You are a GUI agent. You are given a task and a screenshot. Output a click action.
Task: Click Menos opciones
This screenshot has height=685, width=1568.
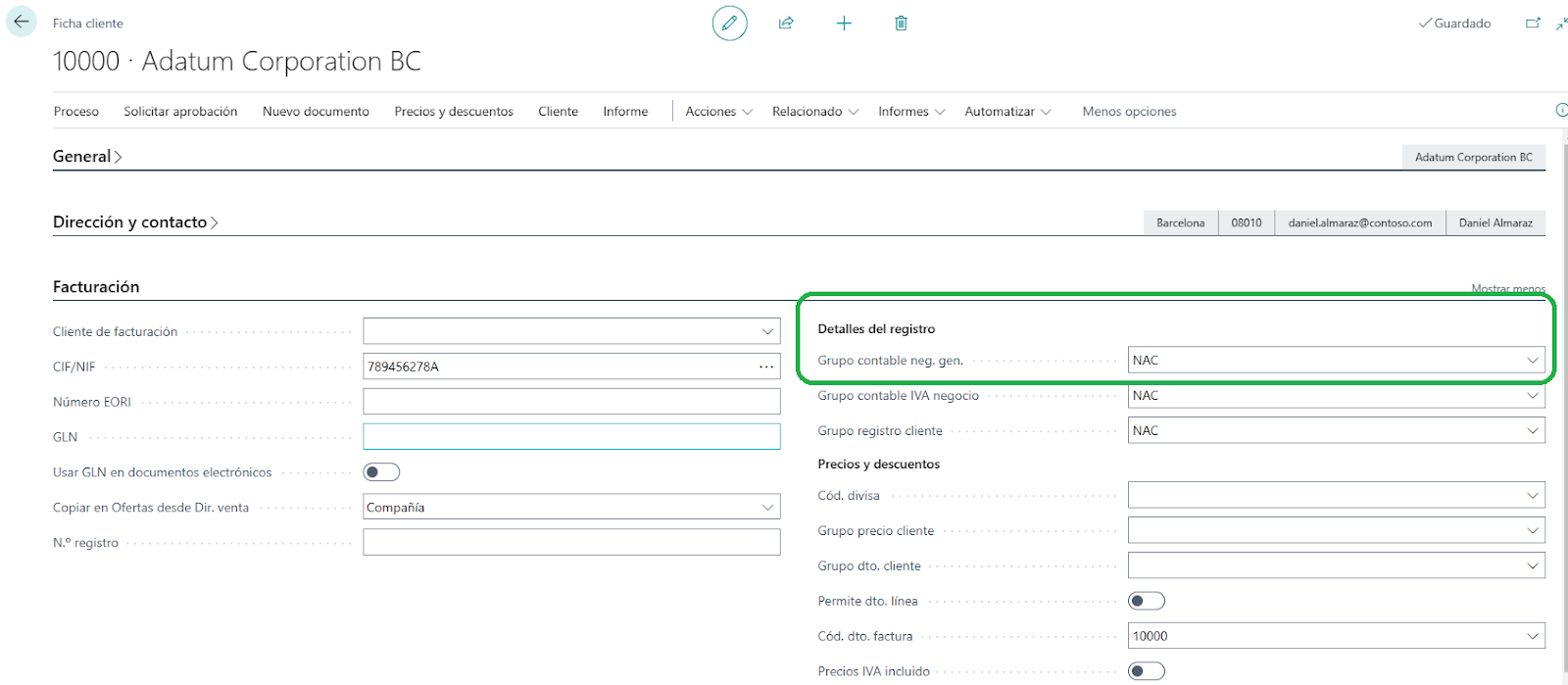1129,112
